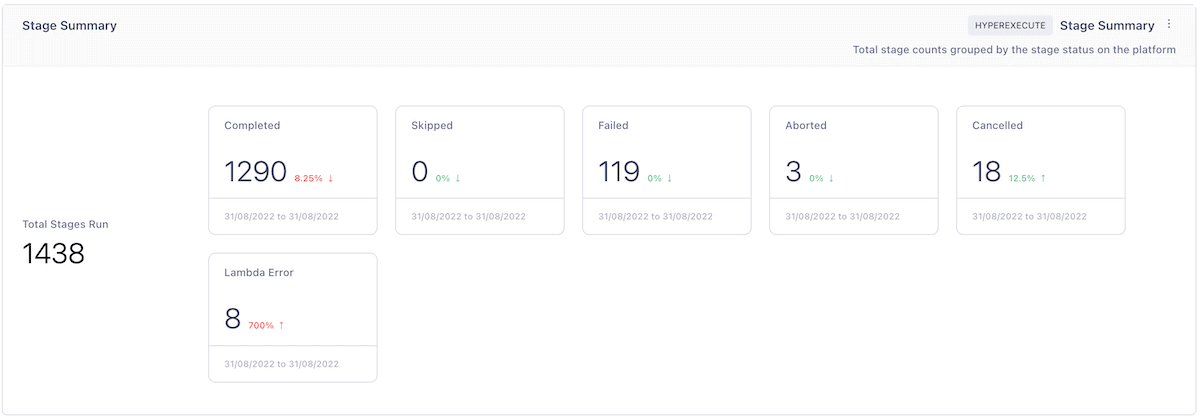This screenshot has width=1200, height=418.
Task: Click the green down arrow in Aborted card
Action: pyautogui.click(x=831, y=179)
